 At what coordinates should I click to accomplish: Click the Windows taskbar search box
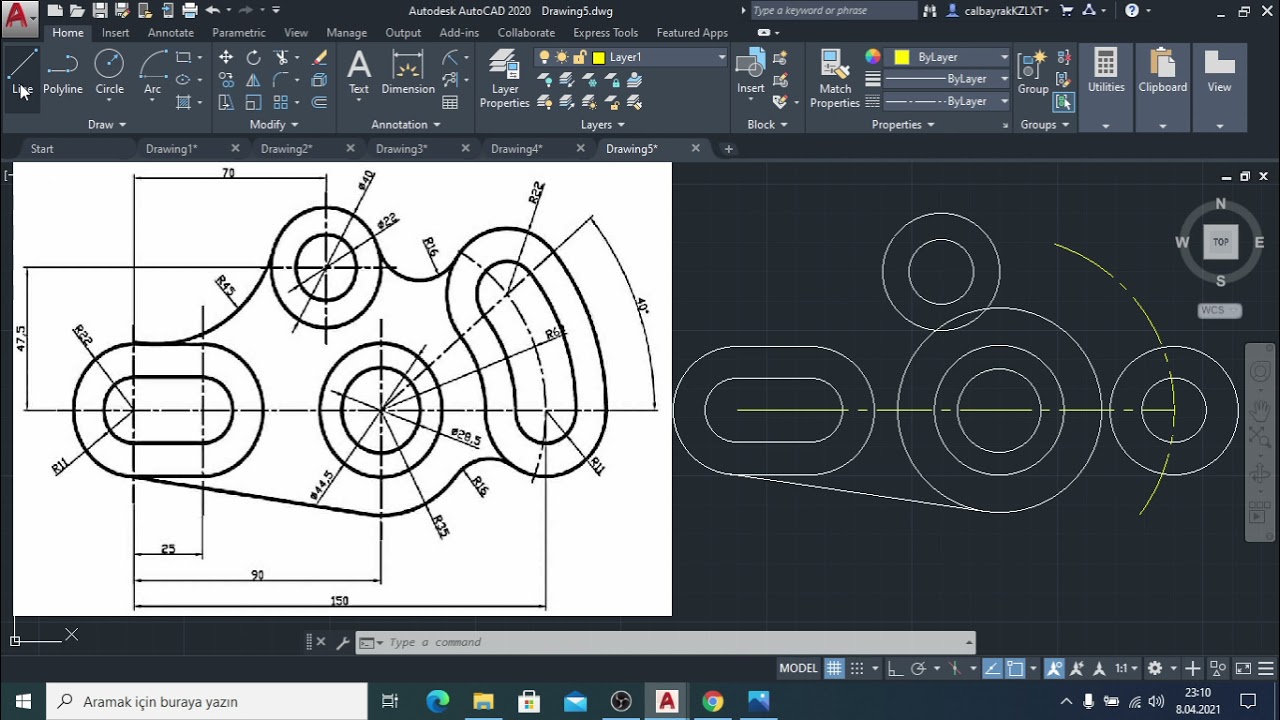[207, 702]
